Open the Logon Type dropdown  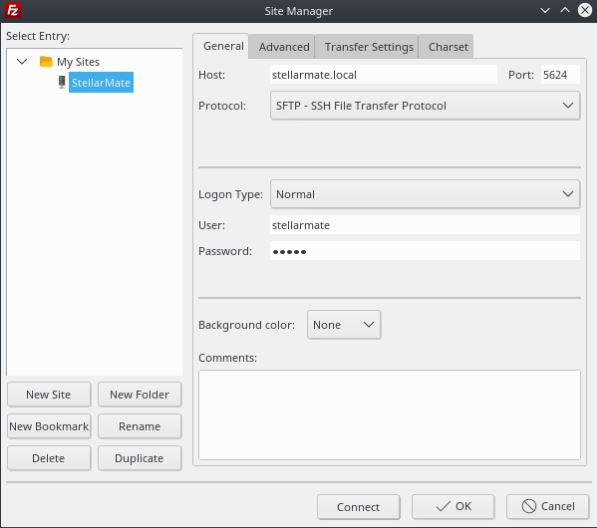point(425,194)
